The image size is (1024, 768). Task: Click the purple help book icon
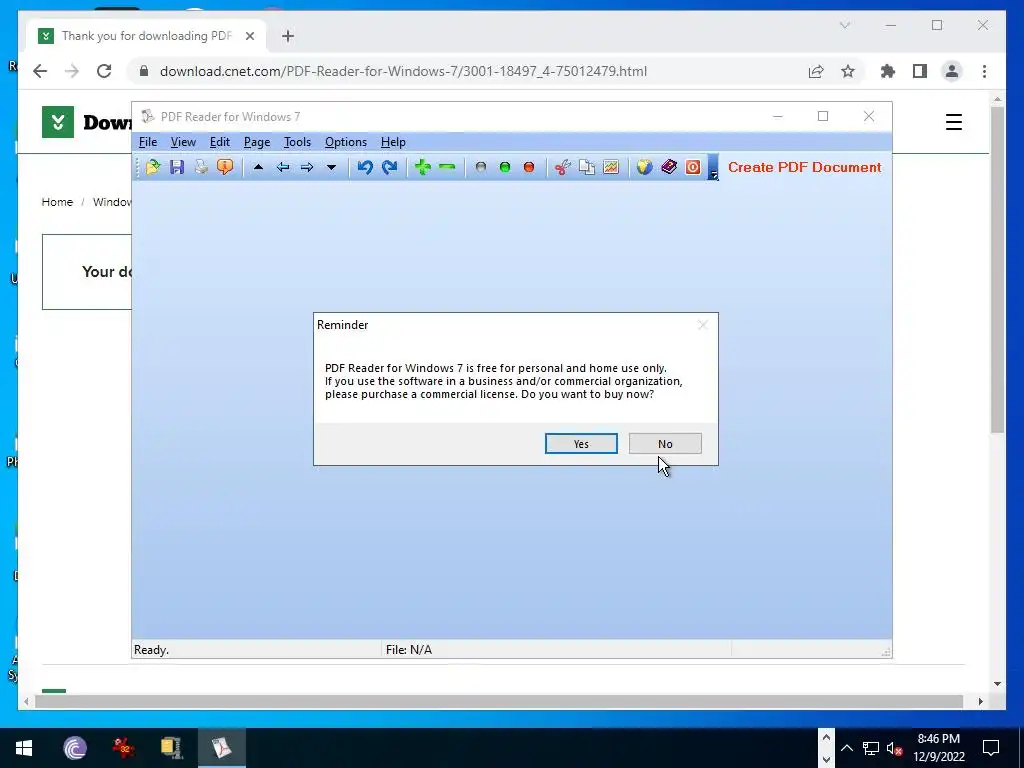669,167
